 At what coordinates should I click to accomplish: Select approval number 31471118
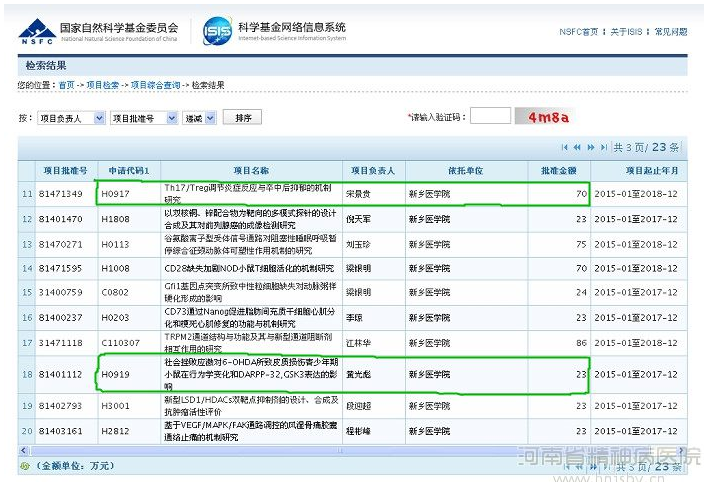pos(60,343)
